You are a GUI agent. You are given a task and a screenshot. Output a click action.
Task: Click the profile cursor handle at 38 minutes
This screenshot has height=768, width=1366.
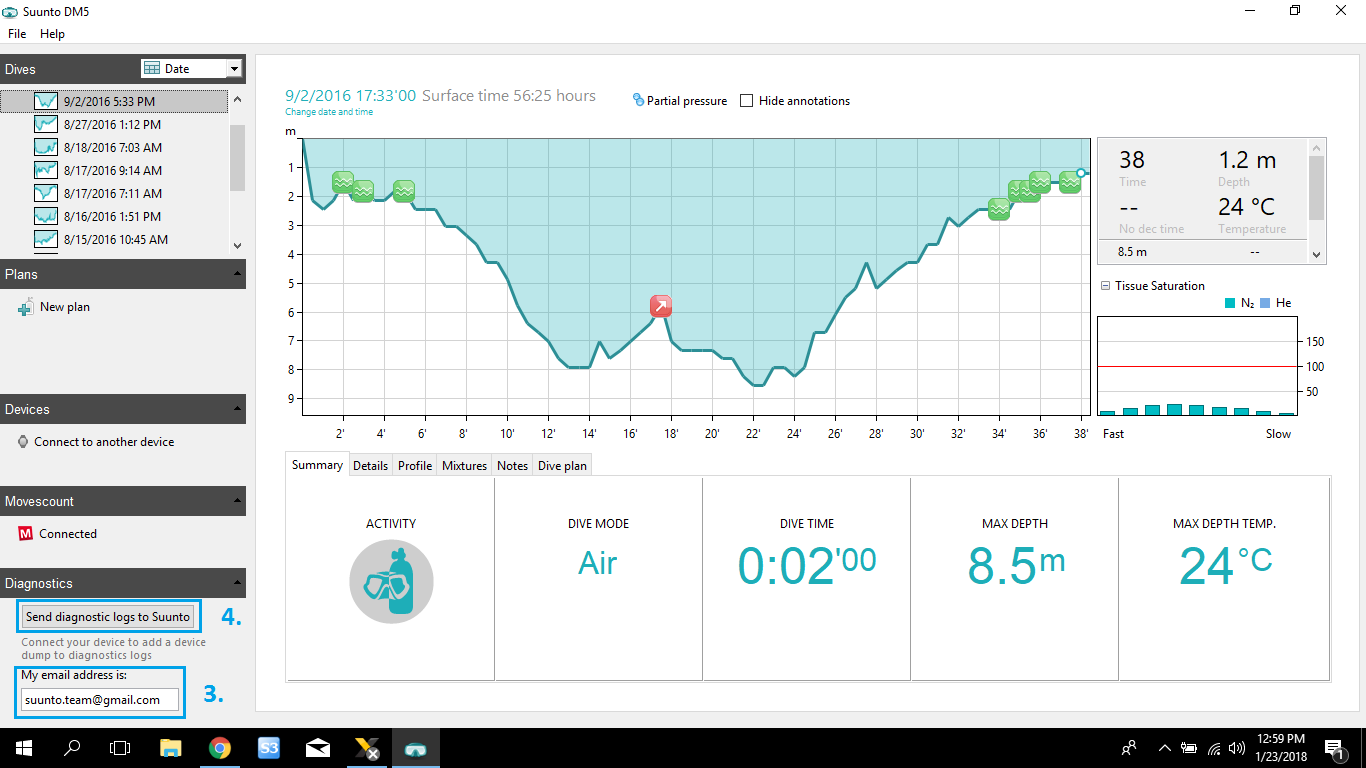(x=1081, y=173)
